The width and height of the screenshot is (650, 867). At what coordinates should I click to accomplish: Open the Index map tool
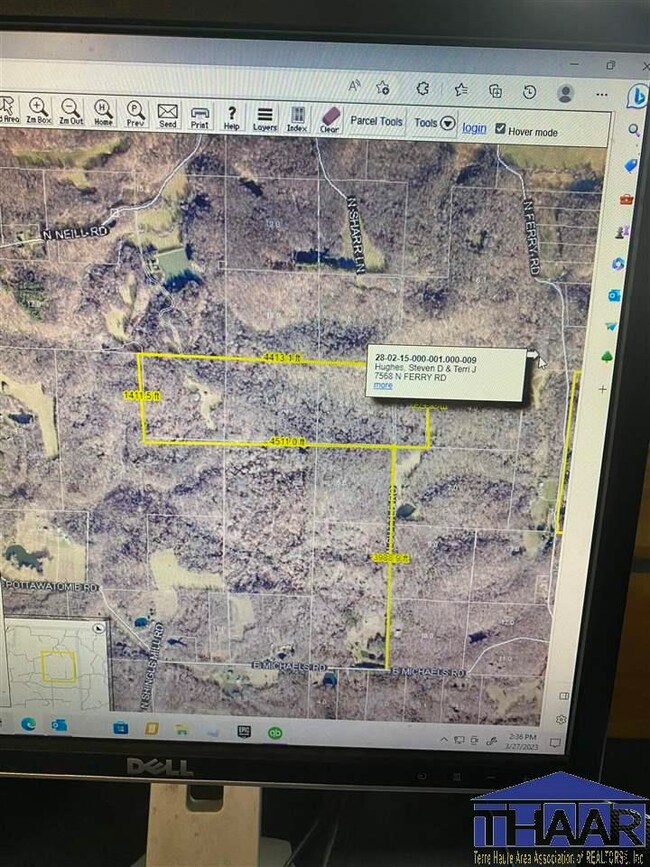coord(297,120)
